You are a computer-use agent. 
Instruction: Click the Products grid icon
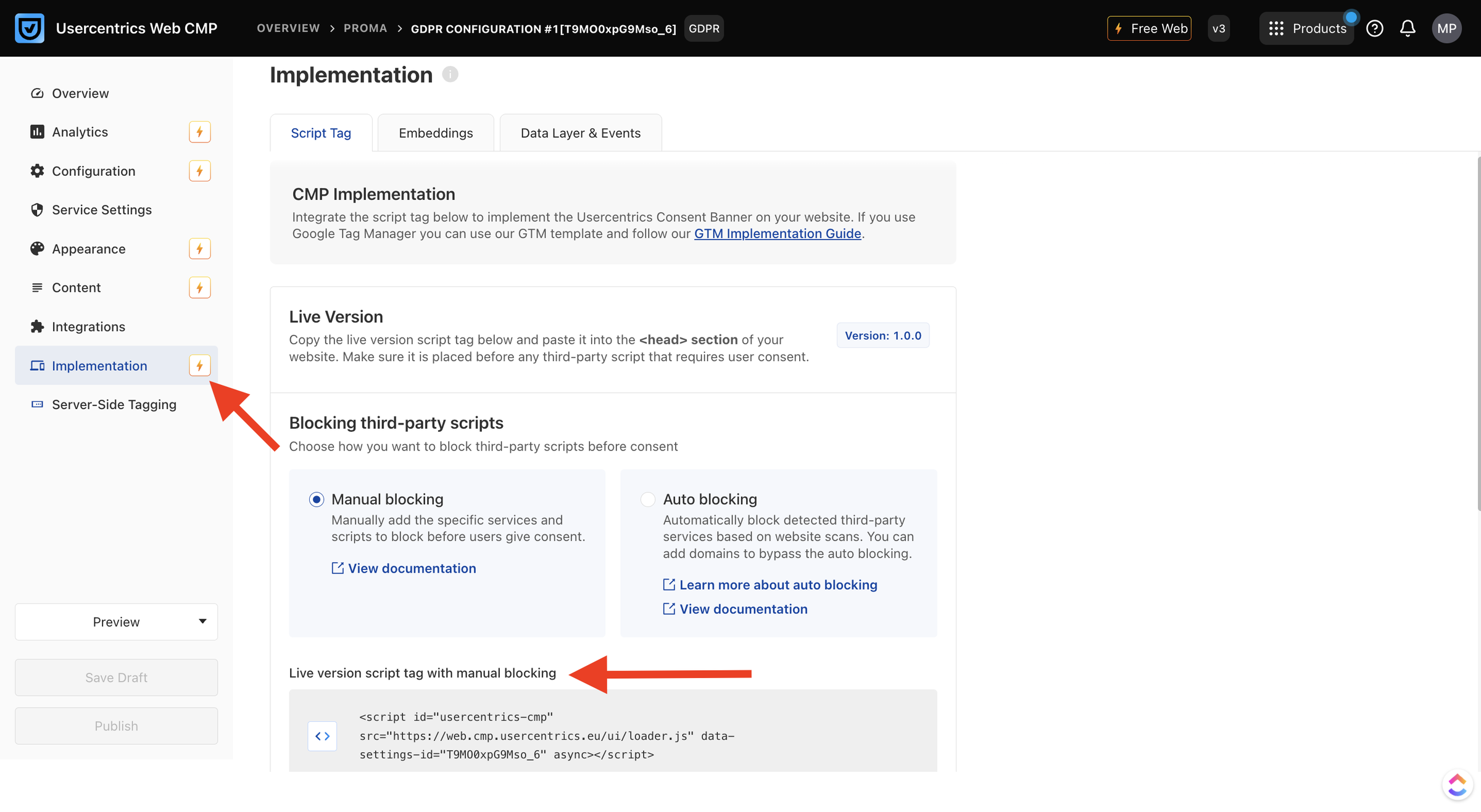(1276, 28)
